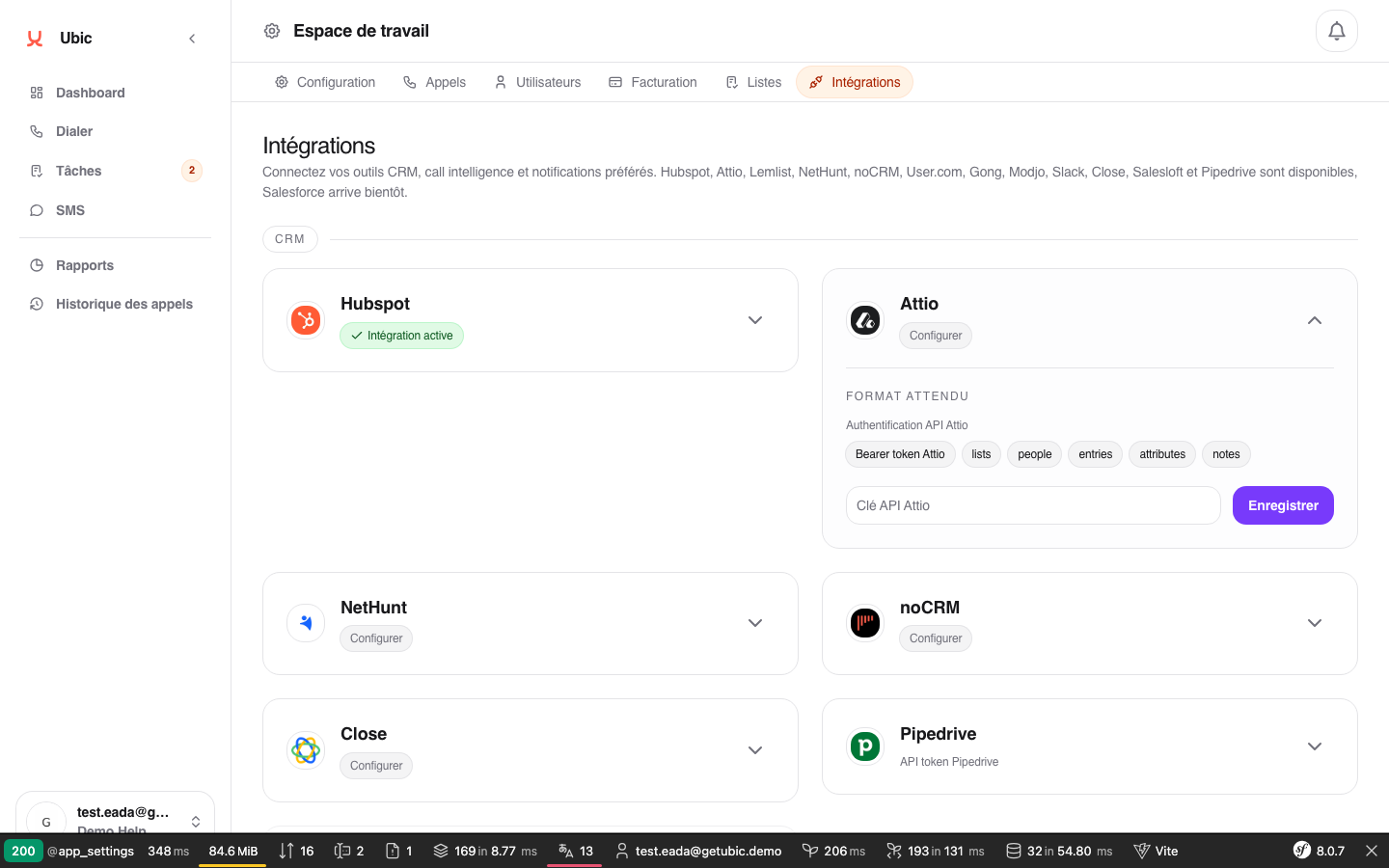1389x868 pixels.
Task: Open the memory usage panel 84.6 MiB
Action: click(x=232, y=851)
